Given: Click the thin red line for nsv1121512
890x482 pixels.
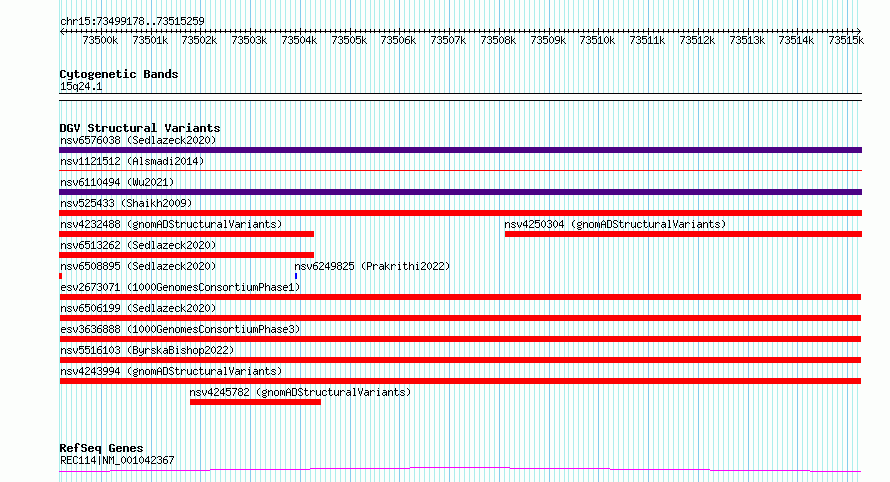Looking at the screenshot, I should coord(460,170).
